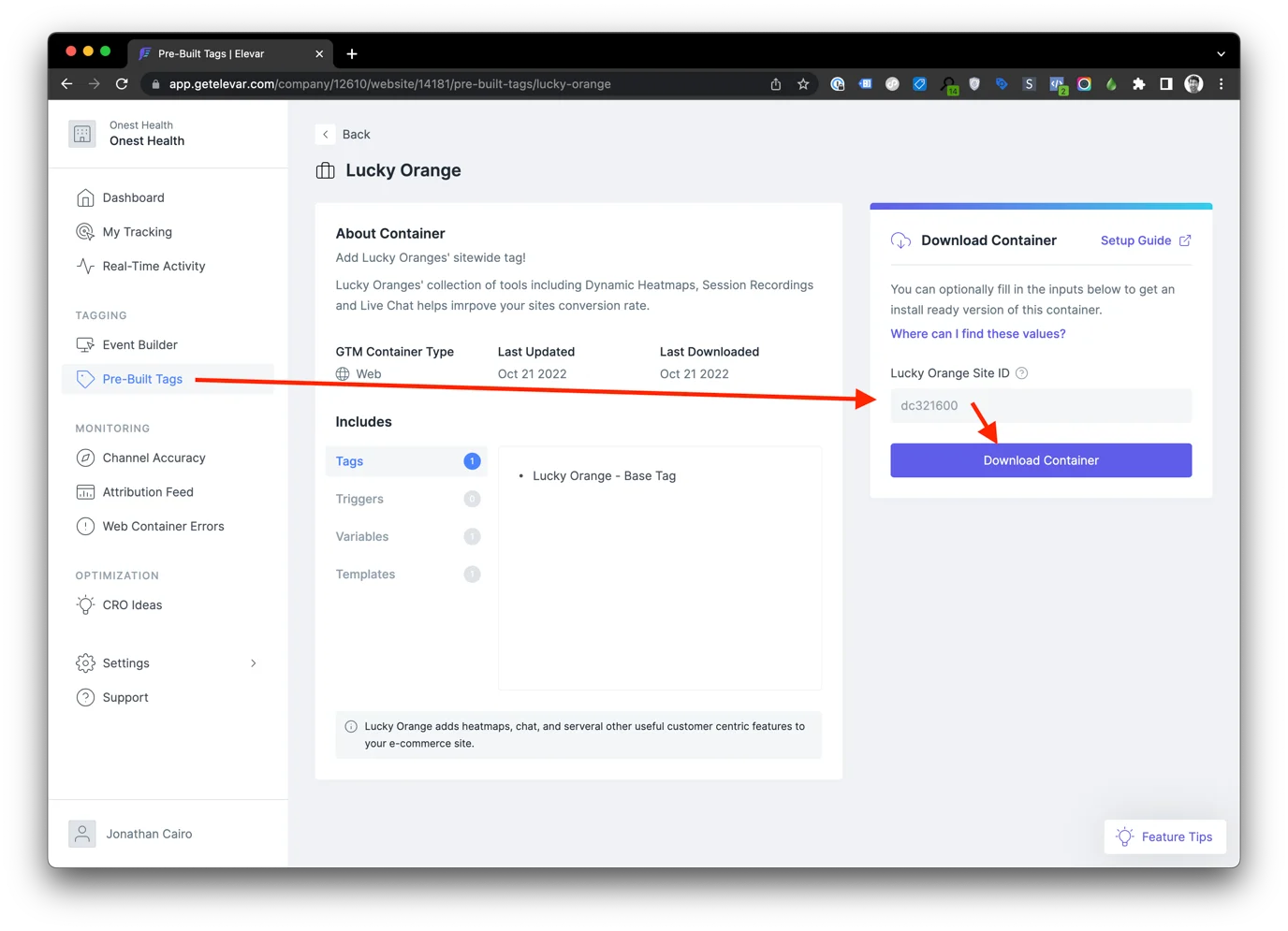This screenshot has height=931, width=1288.
Task: Select the Variables tab
Action: coord(406,536)
